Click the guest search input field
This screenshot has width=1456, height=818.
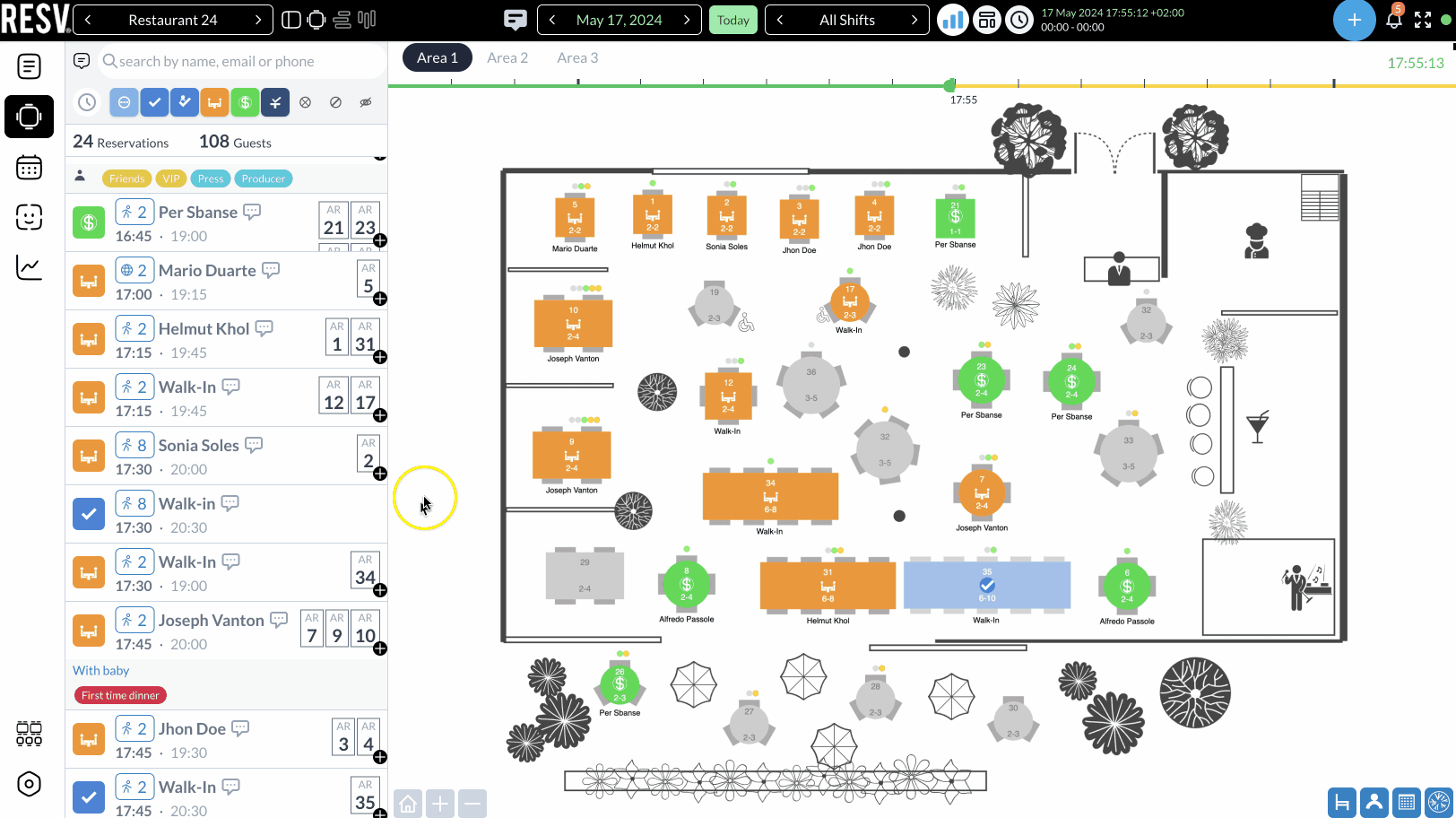240,60
